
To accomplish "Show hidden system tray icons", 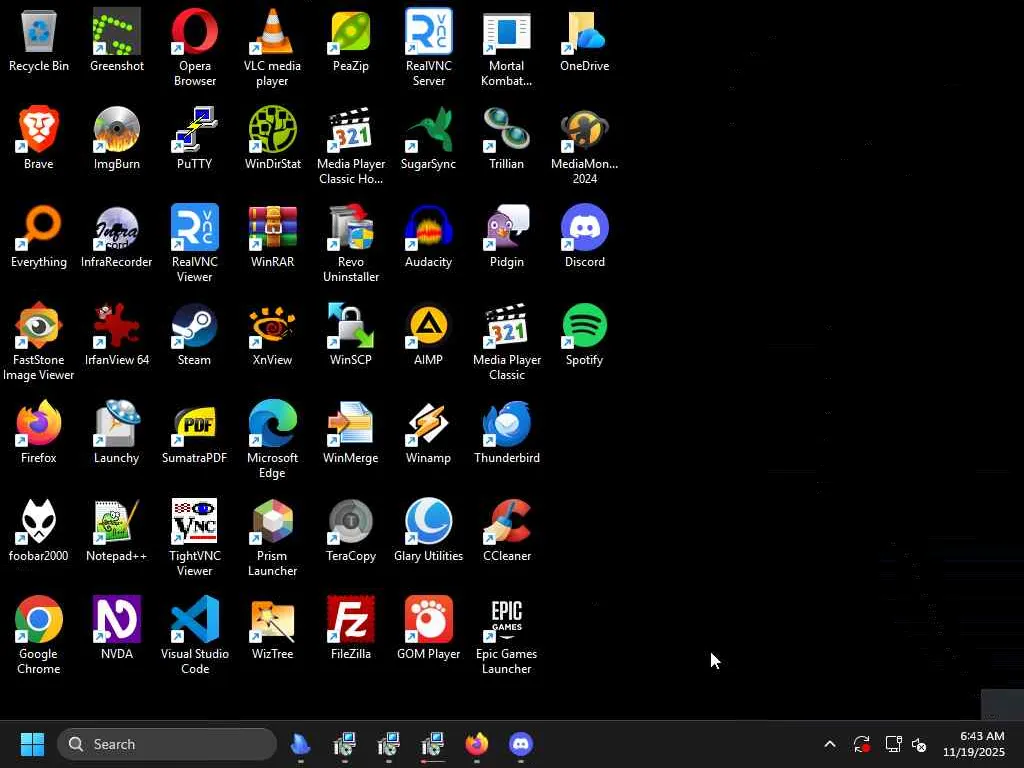I will pyautogui.click(x=830, y=744).
